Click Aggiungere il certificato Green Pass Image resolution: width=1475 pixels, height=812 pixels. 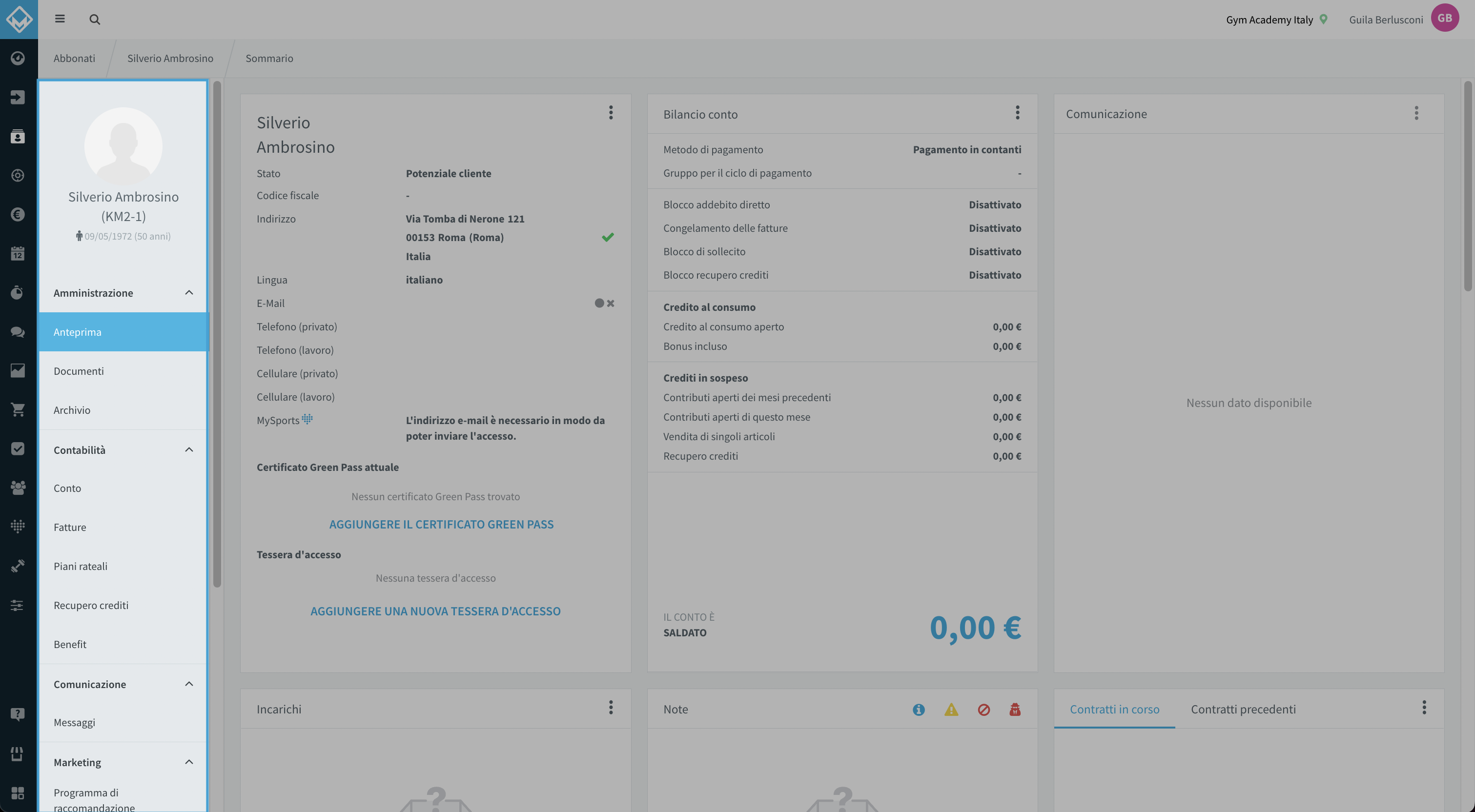click(441, 524)
